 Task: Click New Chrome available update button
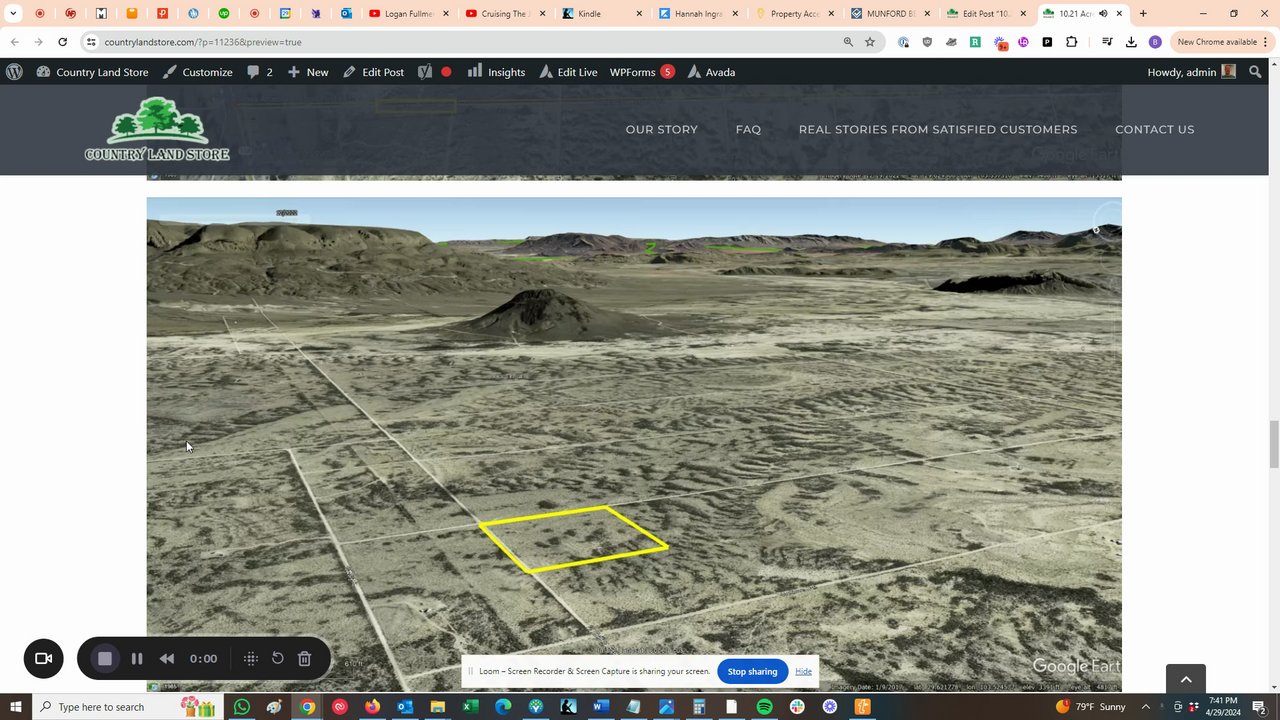(x=1221, y=42)
